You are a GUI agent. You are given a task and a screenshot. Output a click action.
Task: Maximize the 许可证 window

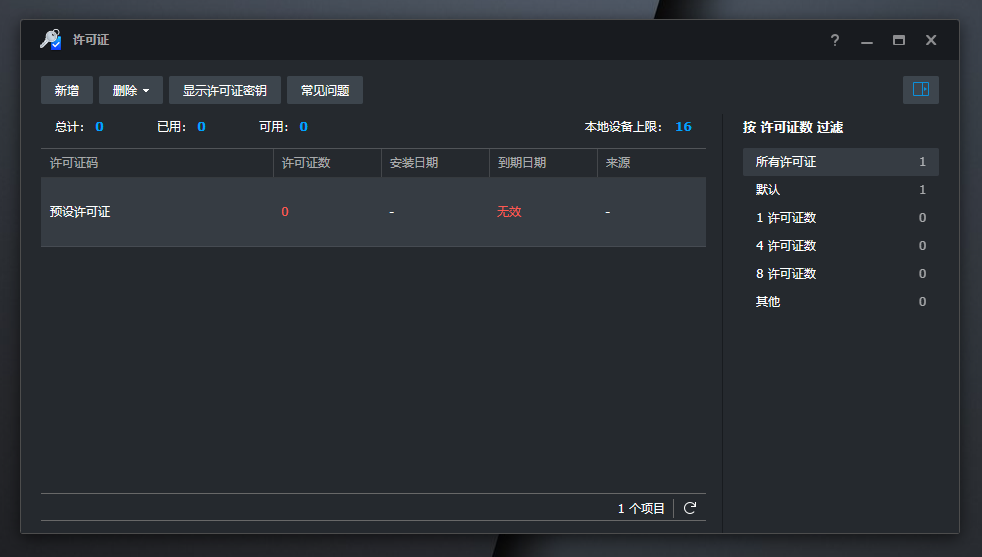[899, 40]
